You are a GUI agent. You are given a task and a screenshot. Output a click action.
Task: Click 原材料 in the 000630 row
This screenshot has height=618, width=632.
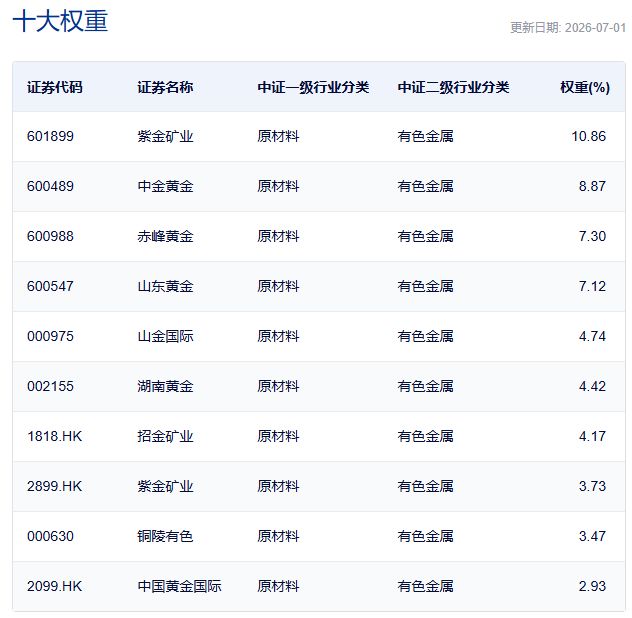(x=279, y=536)
